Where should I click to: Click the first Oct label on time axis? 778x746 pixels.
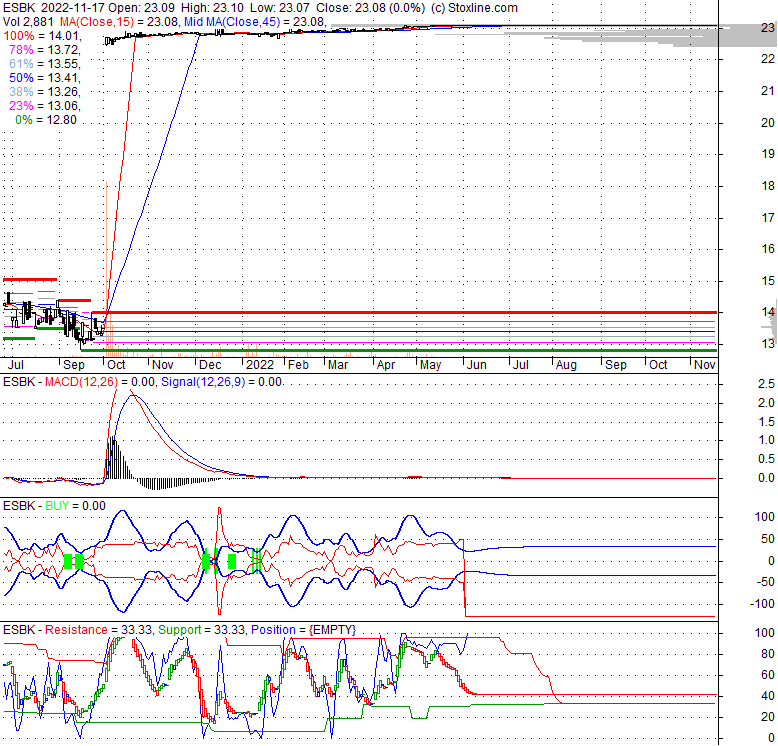click(x=116, y=365)
